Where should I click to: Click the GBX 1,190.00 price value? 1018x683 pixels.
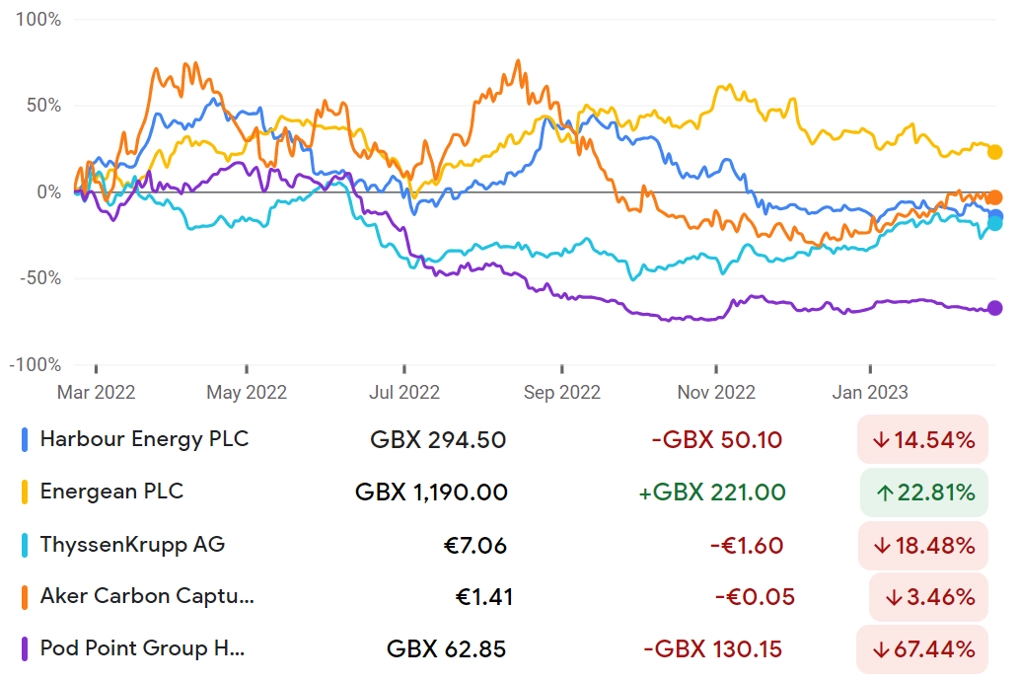coord(431,492)
